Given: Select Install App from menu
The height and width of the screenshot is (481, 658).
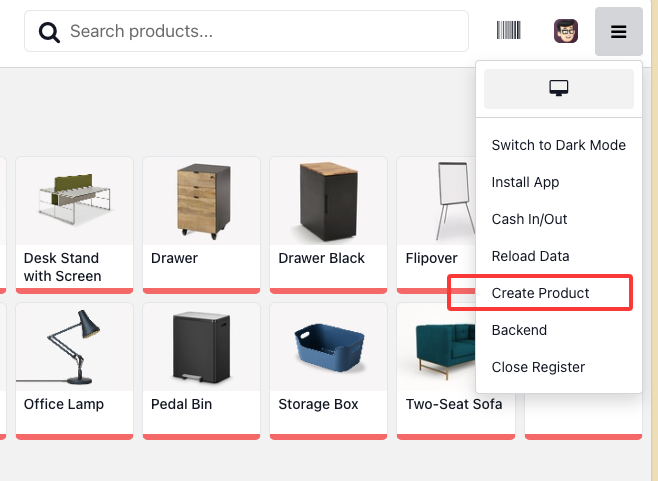Looking at the screenshot, I should point(525,182).
